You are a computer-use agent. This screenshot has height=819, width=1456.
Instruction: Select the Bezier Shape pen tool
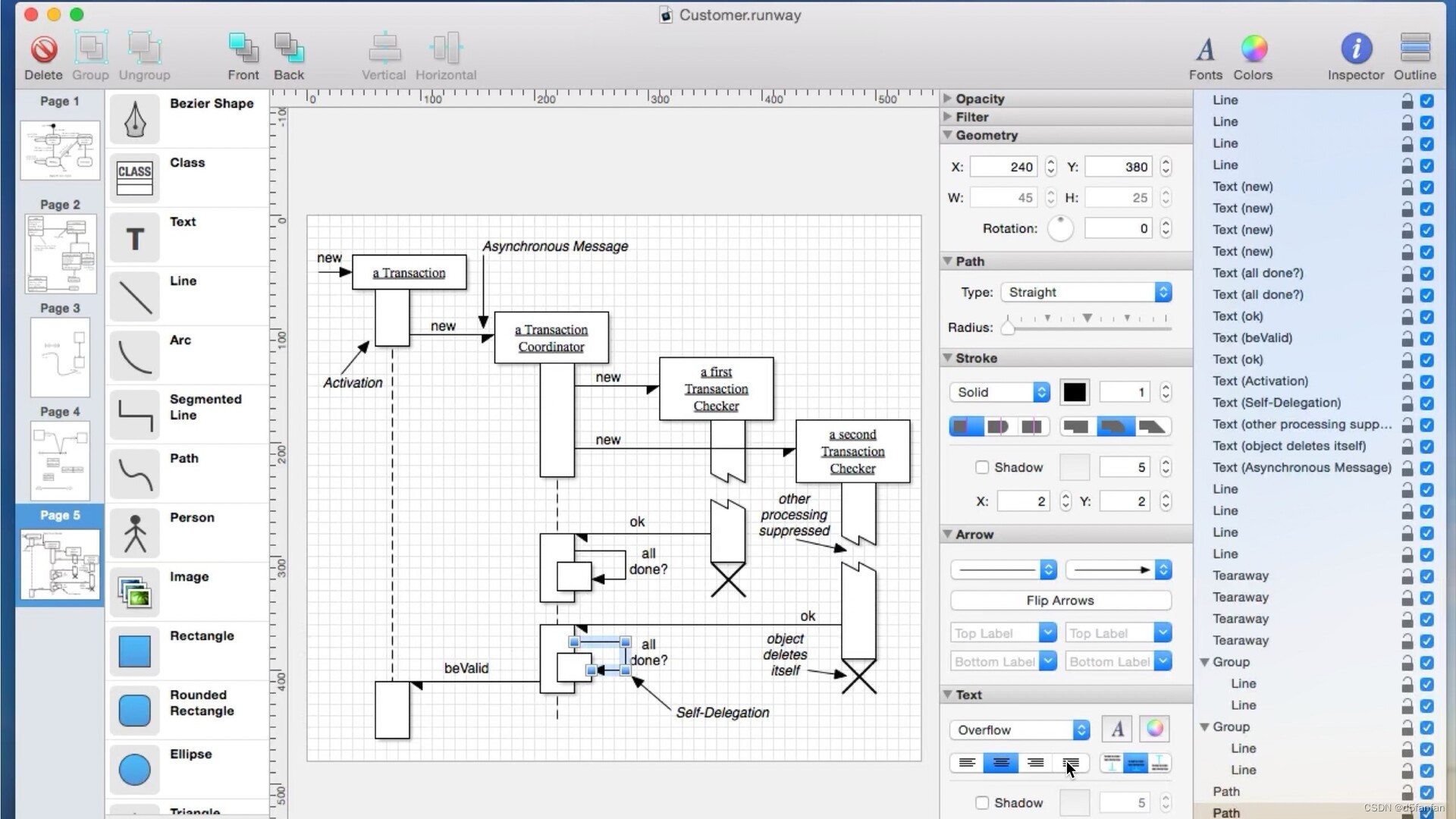coord(135,120)
